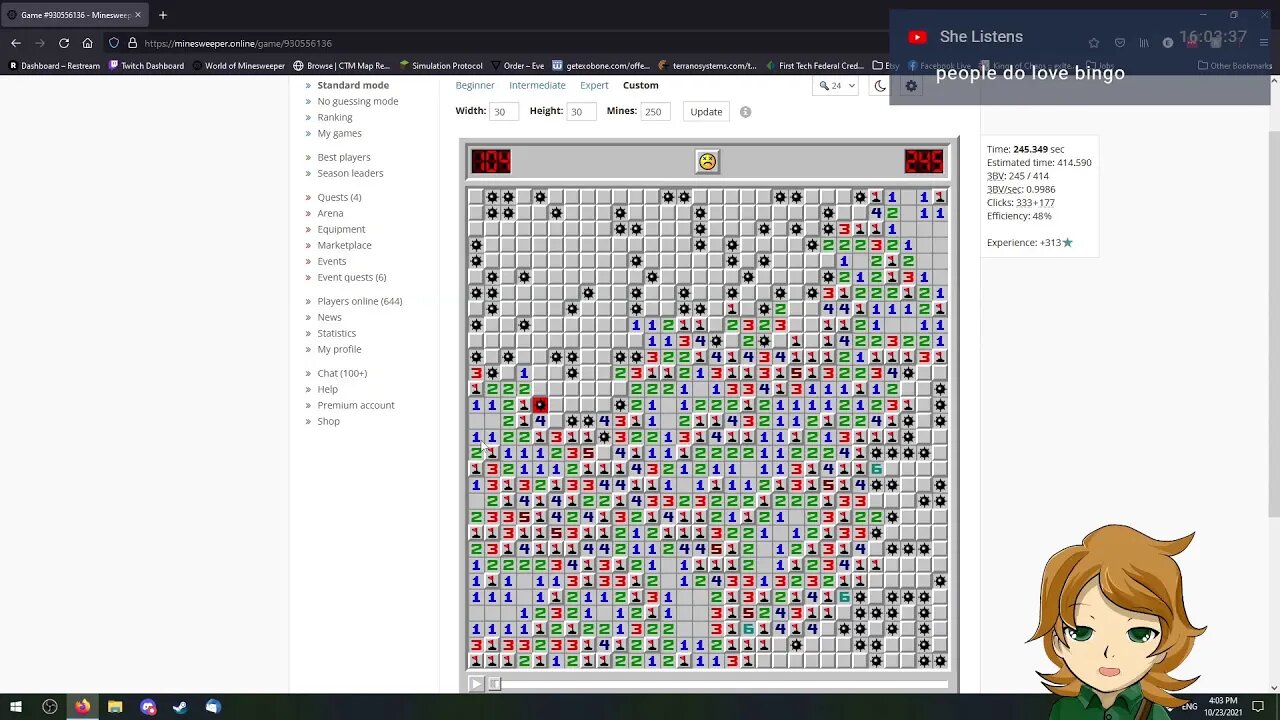Viewport: 1280px width, 720px height.
Task: Open the Statistics page
Action: pos(336,333)
